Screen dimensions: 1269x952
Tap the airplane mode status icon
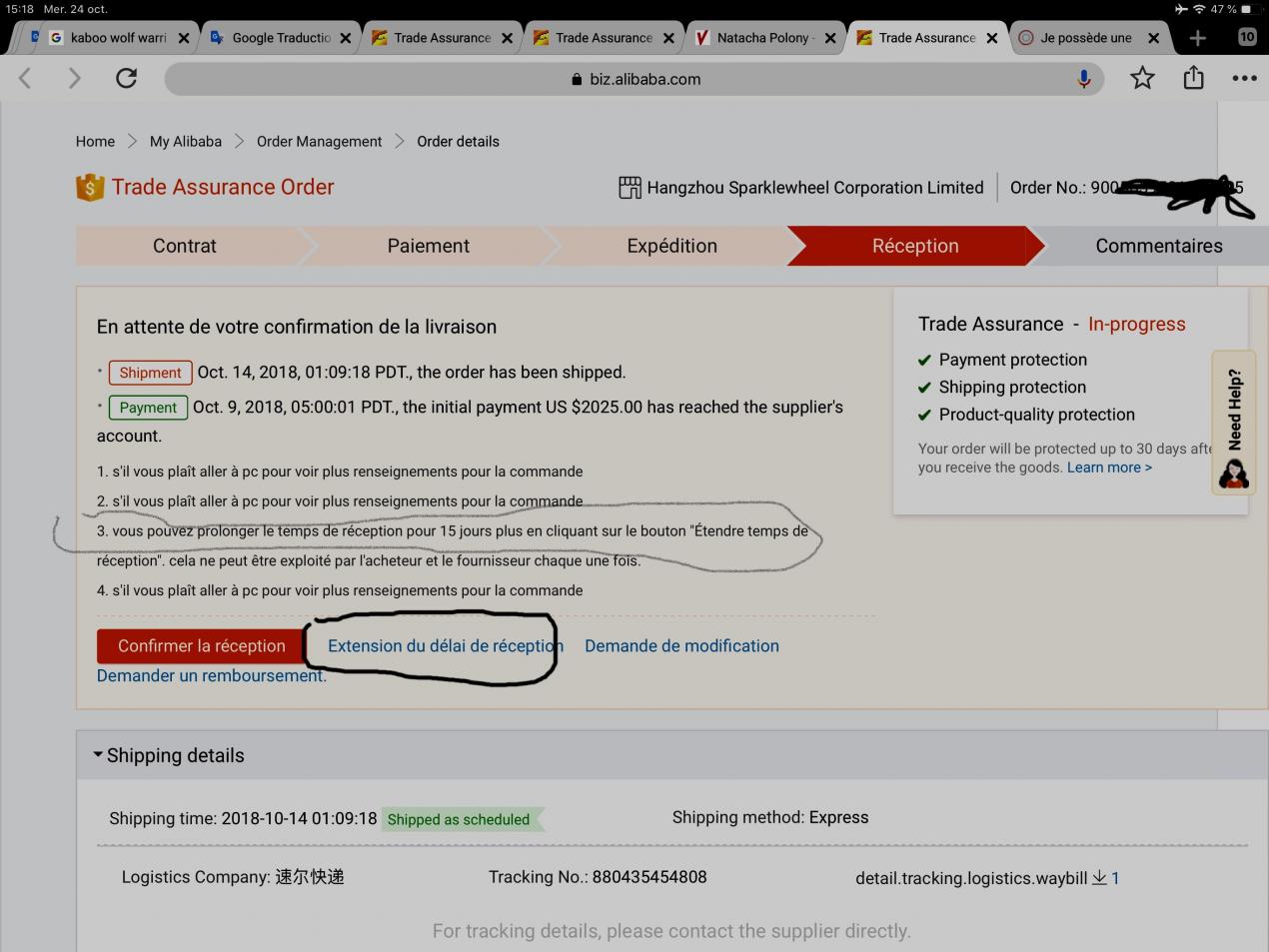(1181, 9)
